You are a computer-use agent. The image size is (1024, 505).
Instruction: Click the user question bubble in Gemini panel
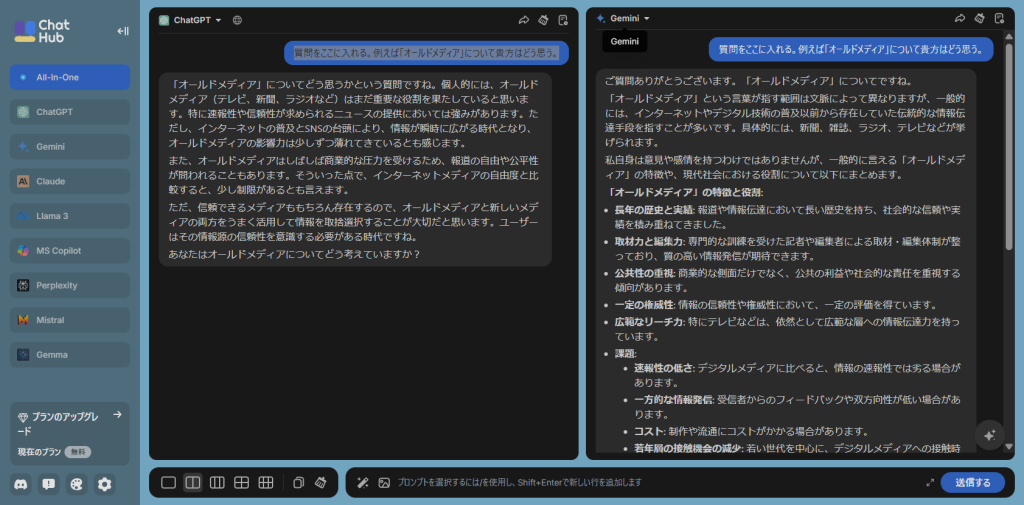click(851, 49)
